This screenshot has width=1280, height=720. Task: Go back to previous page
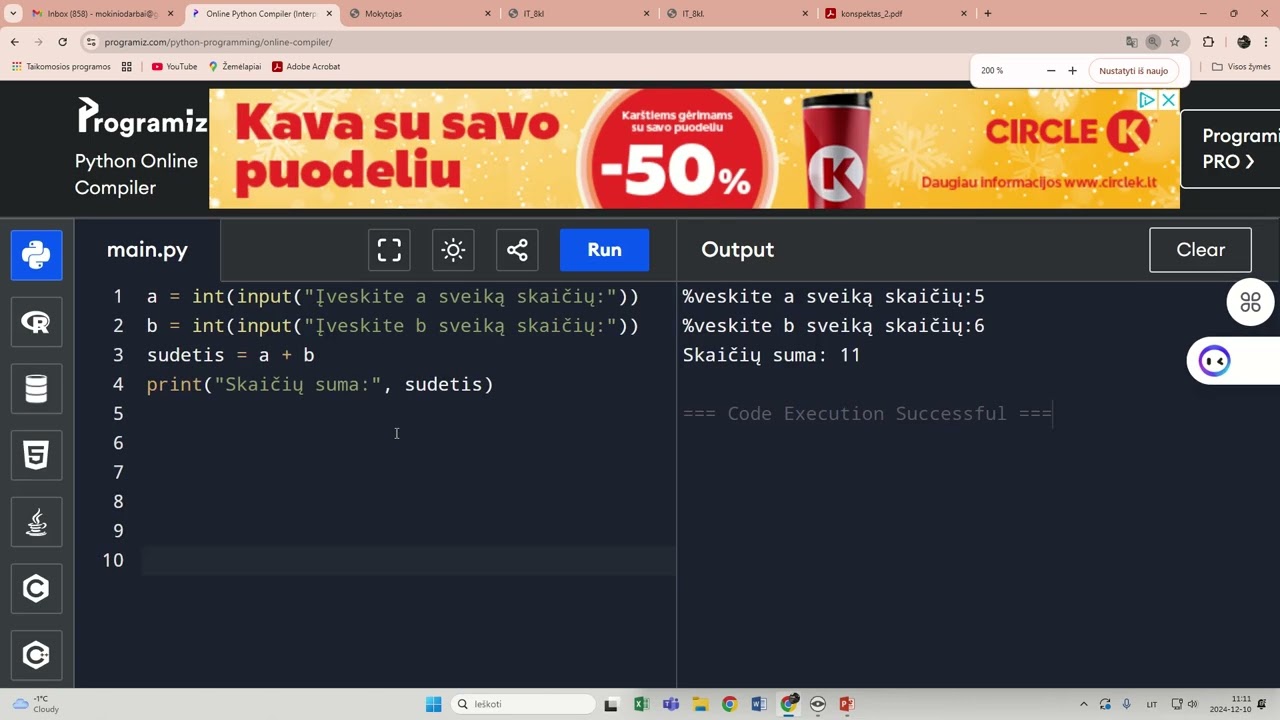pyautogui.click(x=15, y=42)
